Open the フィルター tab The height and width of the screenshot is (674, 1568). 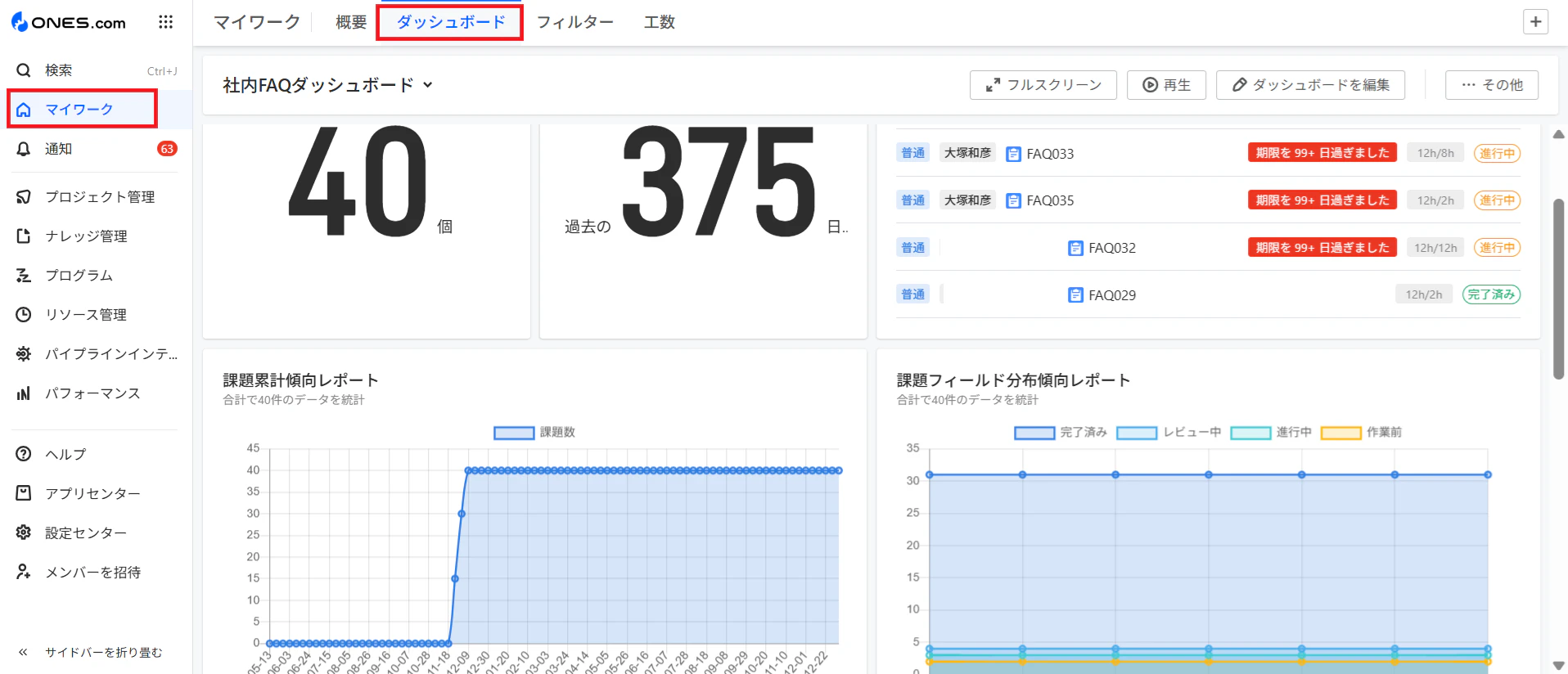pyautogui.click(x=574, y=22)
